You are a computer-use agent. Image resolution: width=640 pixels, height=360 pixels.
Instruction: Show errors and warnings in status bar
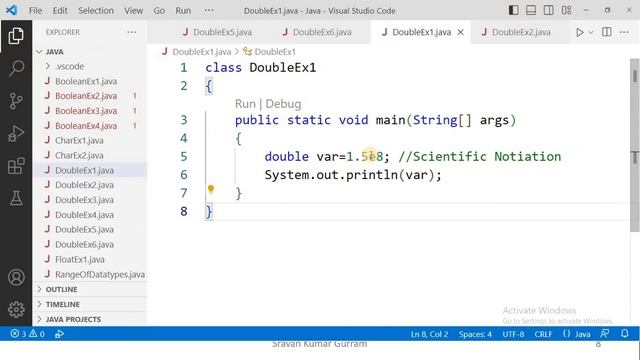[x=27, y=334]
